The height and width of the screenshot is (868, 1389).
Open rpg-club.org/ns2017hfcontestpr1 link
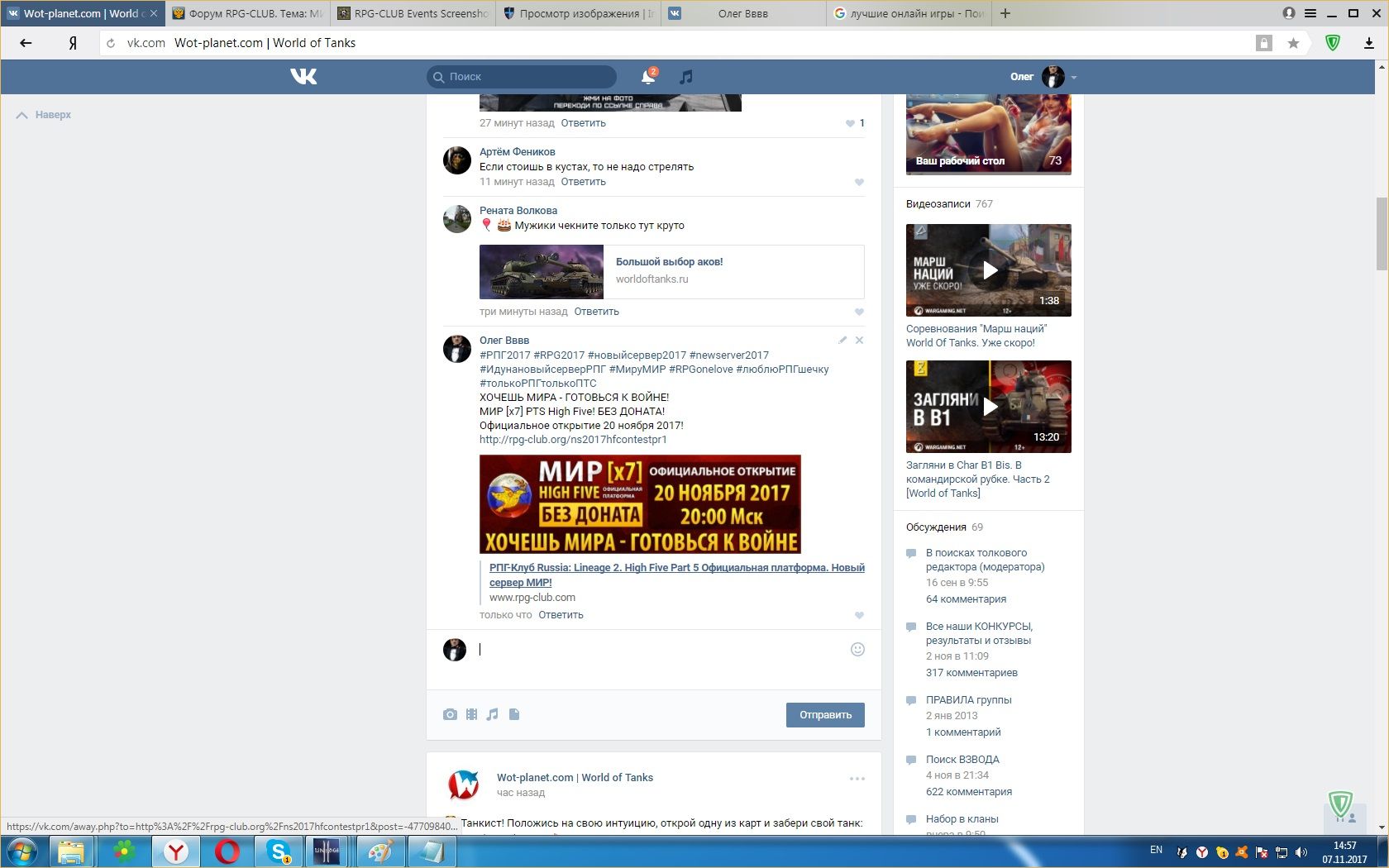[x=573, y=440]
